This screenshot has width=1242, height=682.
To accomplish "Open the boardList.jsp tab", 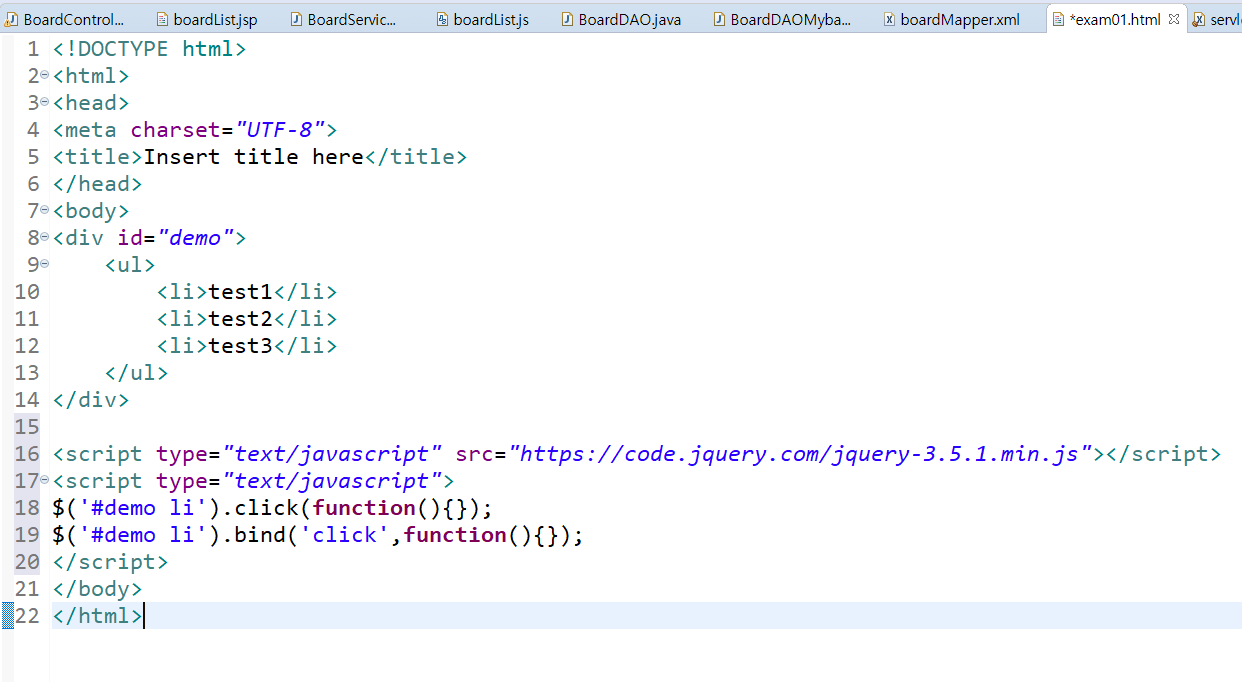I will 206,19.
